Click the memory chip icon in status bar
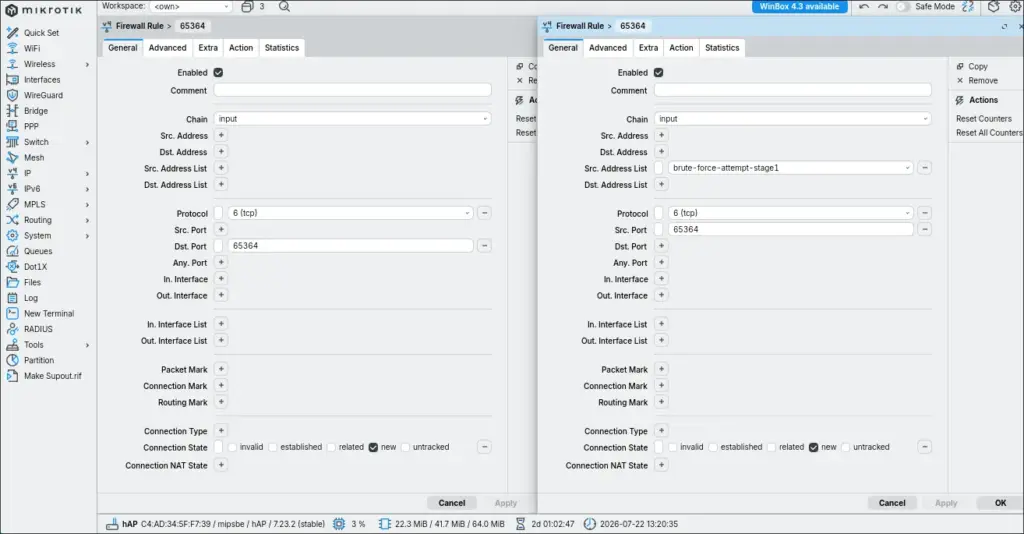1024x534 pixels. [x=385, y=524]
